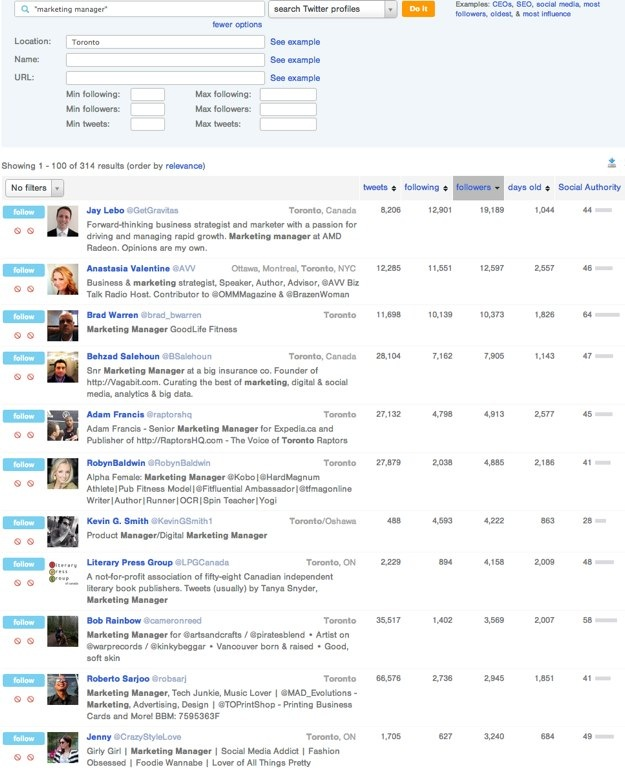Sort by the Social Authority column header
Image resolution: width=625 pixels, height=771 pixels.
589,187
